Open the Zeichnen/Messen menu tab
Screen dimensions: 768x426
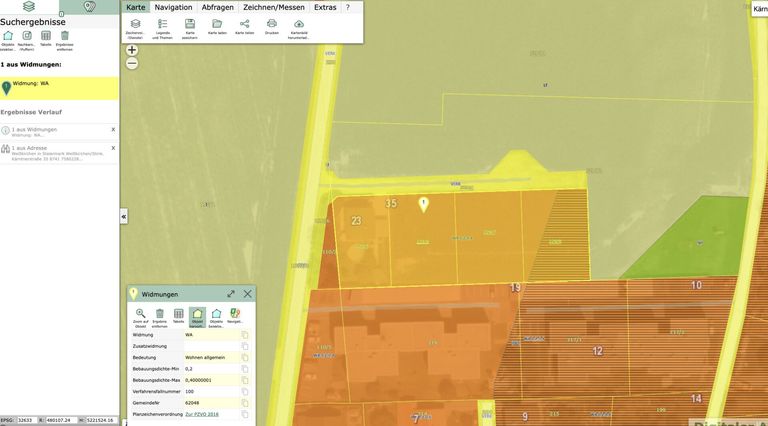(x=274, y=7)
